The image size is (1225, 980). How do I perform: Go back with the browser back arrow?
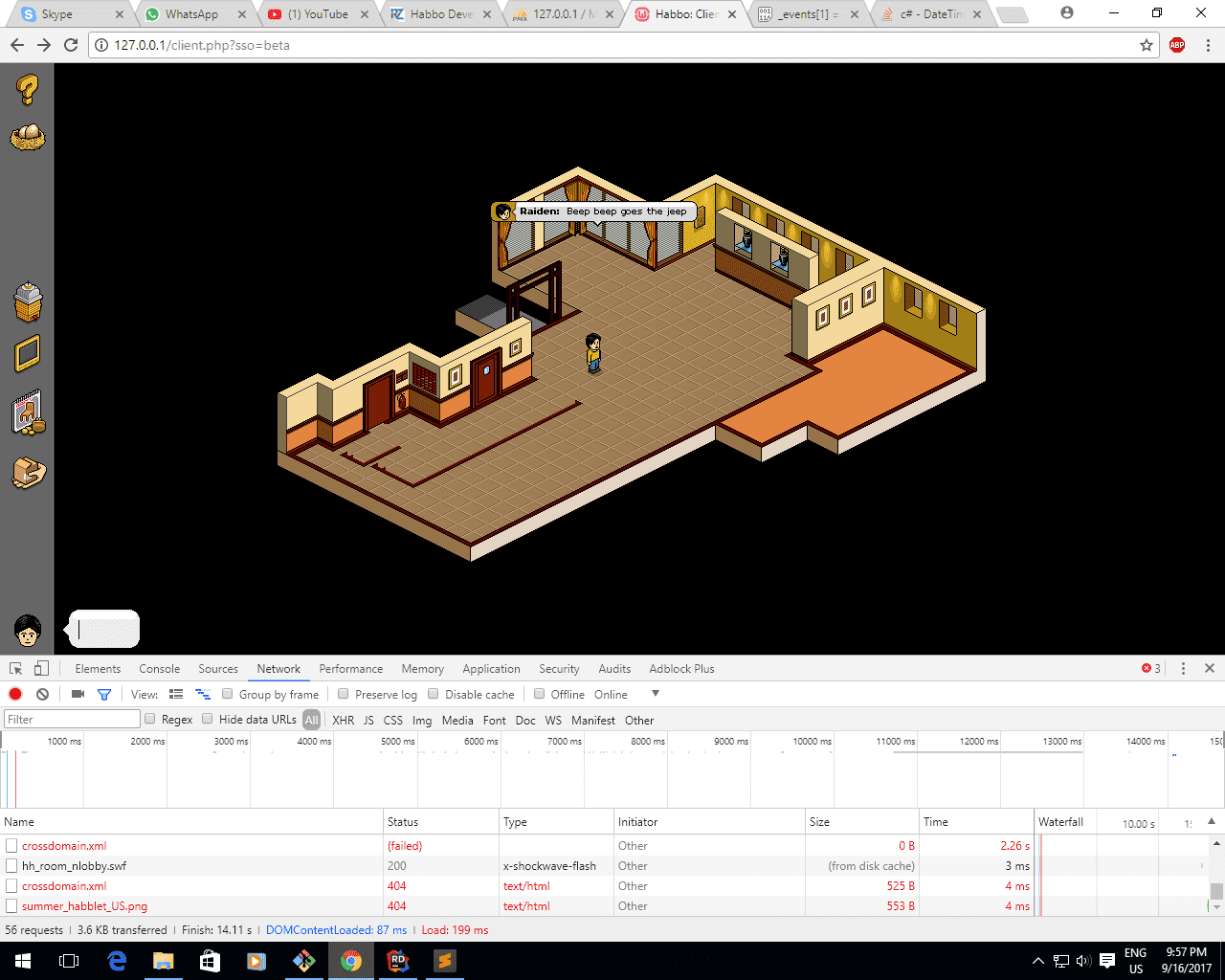point(17,45)
